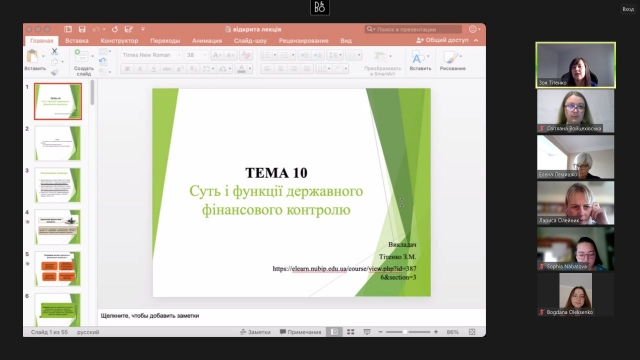The width and height of the screenshot is (640, 360).
Task: Open the Слайд-шоу tab
Action: click(250, 40)
